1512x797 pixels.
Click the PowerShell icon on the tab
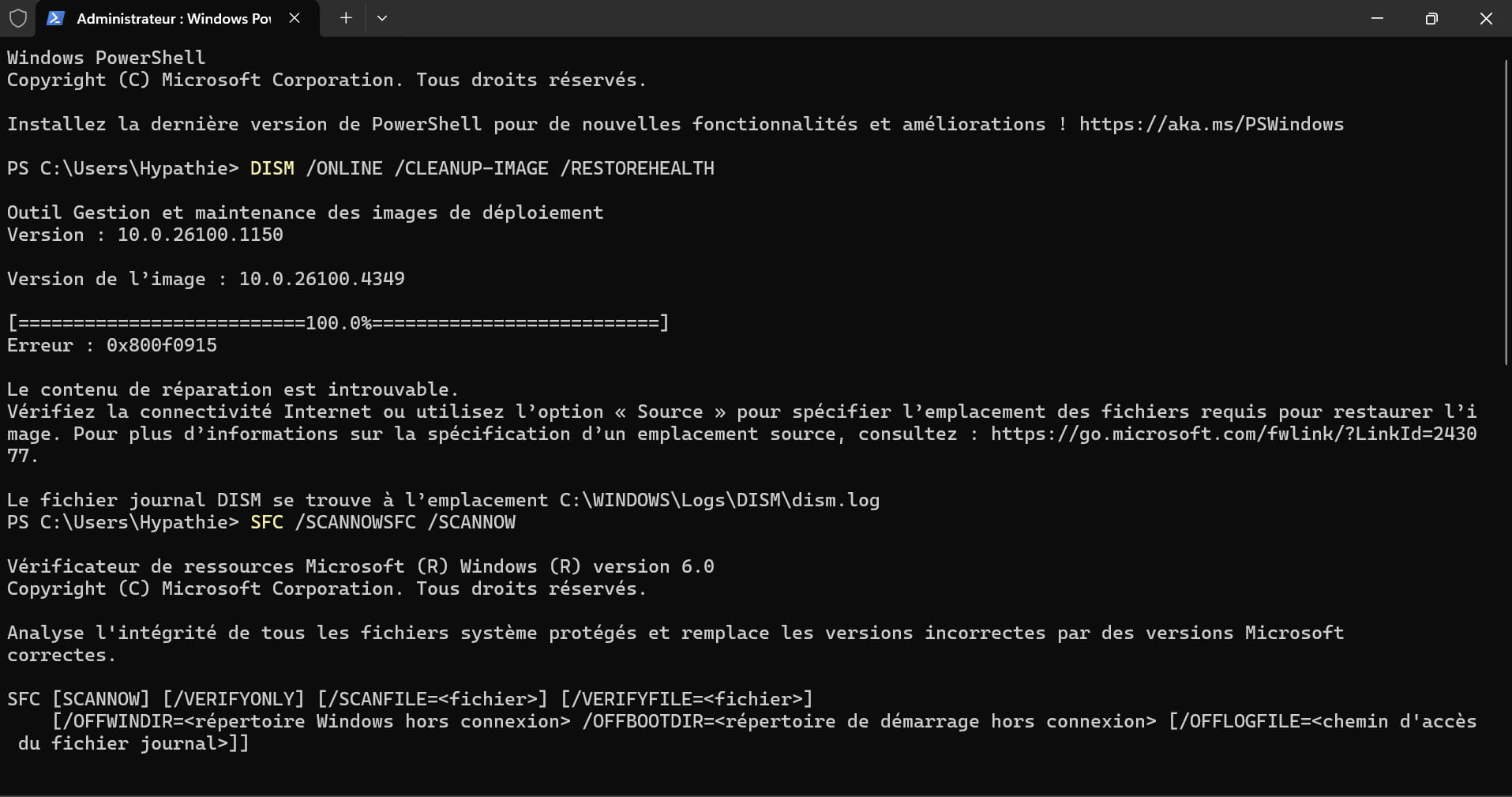55,18
